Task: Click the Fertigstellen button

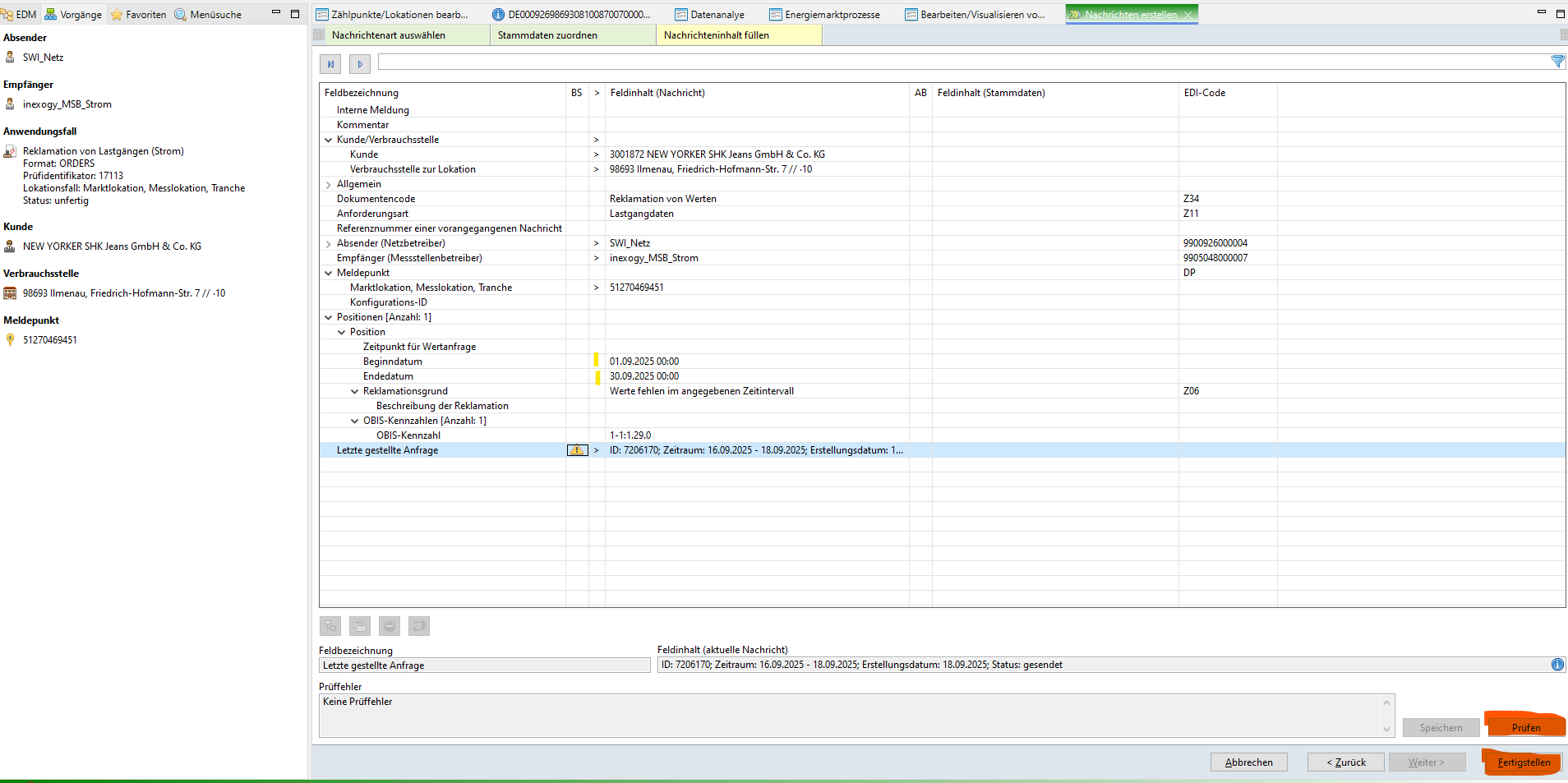Action: 1524,762
